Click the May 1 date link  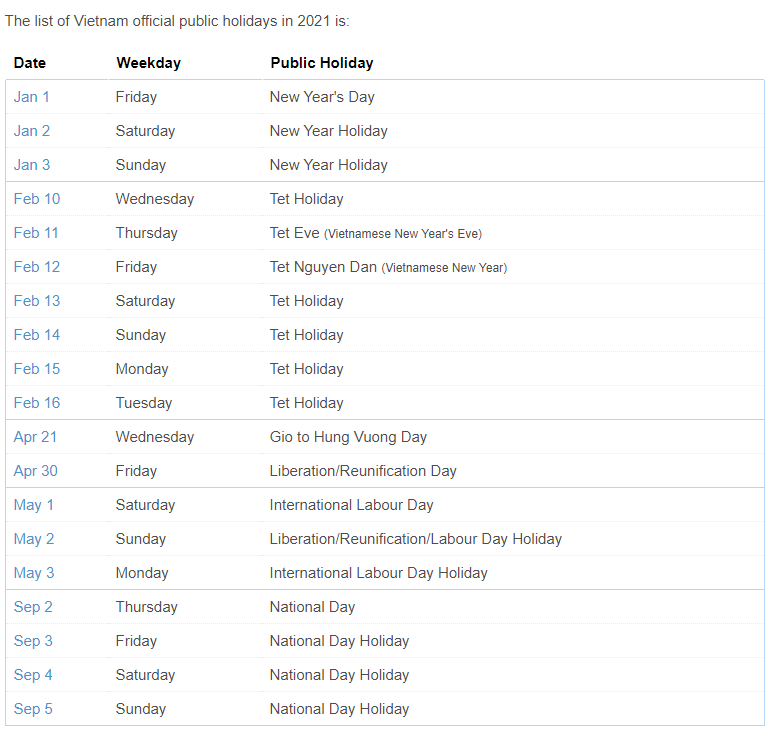pyautogui.click(x=34, y=505)
